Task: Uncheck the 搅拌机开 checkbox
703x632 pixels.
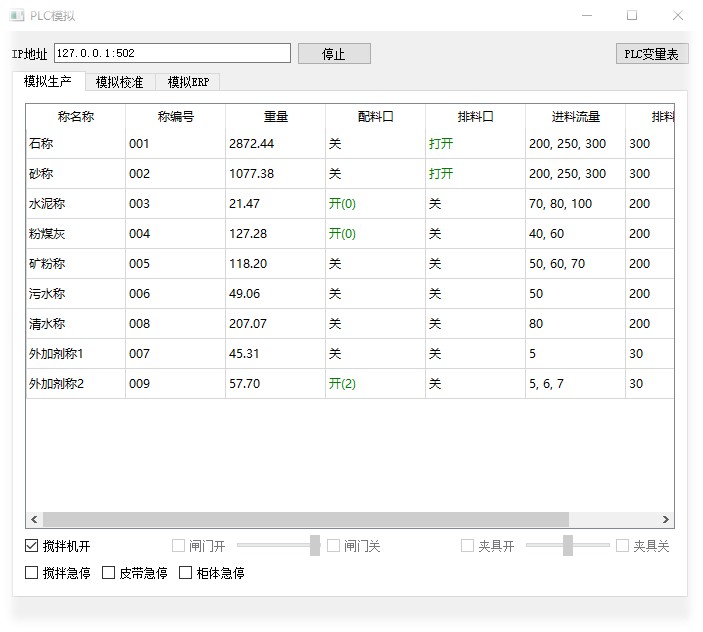Action: click(32, 546)
